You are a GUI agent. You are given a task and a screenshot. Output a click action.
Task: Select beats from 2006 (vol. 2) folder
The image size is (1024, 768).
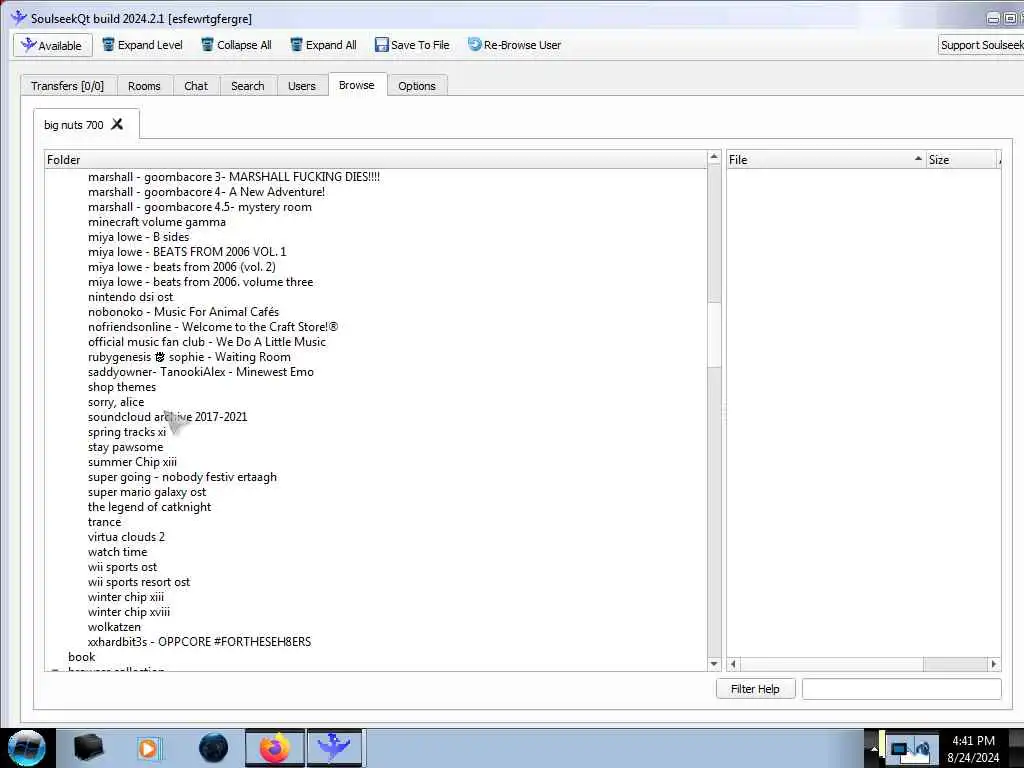[182, 267]
